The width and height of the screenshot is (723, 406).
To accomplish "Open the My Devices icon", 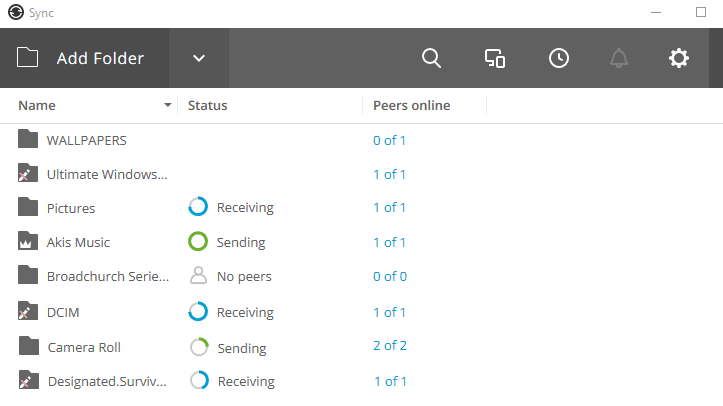I will pyautogui.click(x=495, y=59).
